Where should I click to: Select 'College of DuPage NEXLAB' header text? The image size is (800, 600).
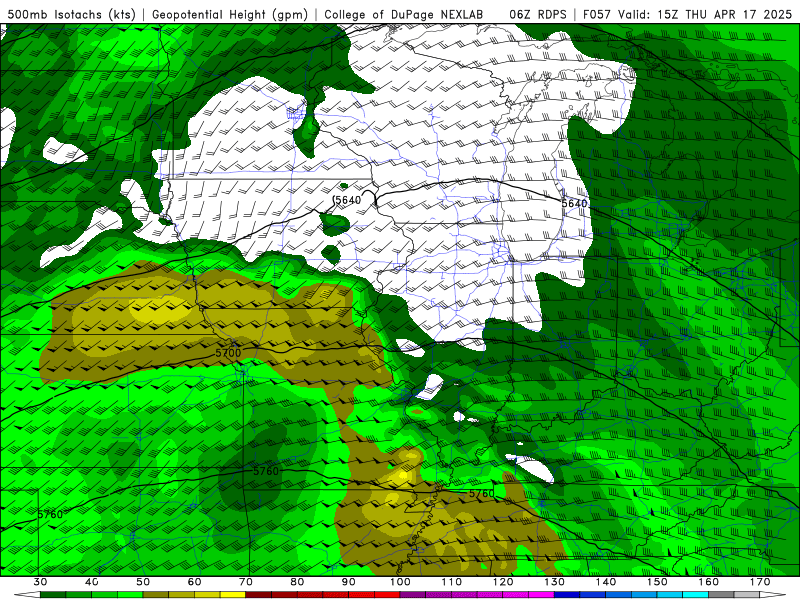tap(404, 14)
